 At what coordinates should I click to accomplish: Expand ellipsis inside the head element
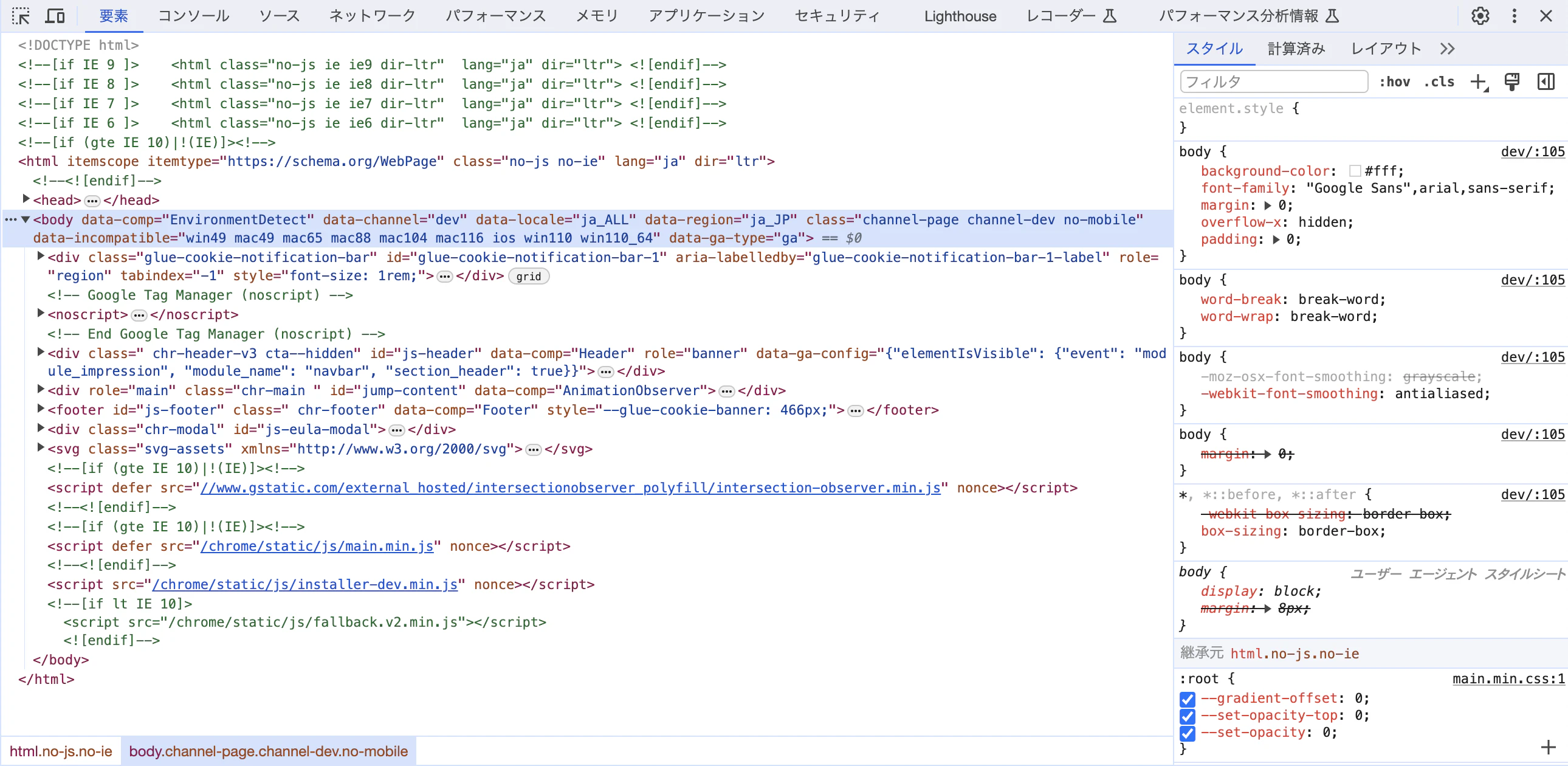92,201
